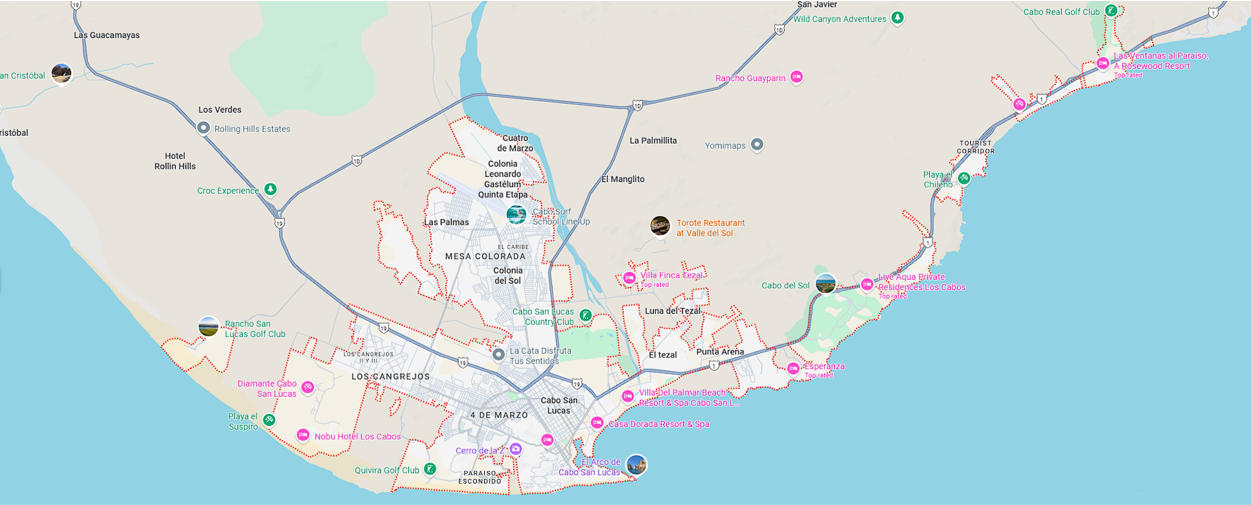Select the El tezal place label

coord(663,355)
